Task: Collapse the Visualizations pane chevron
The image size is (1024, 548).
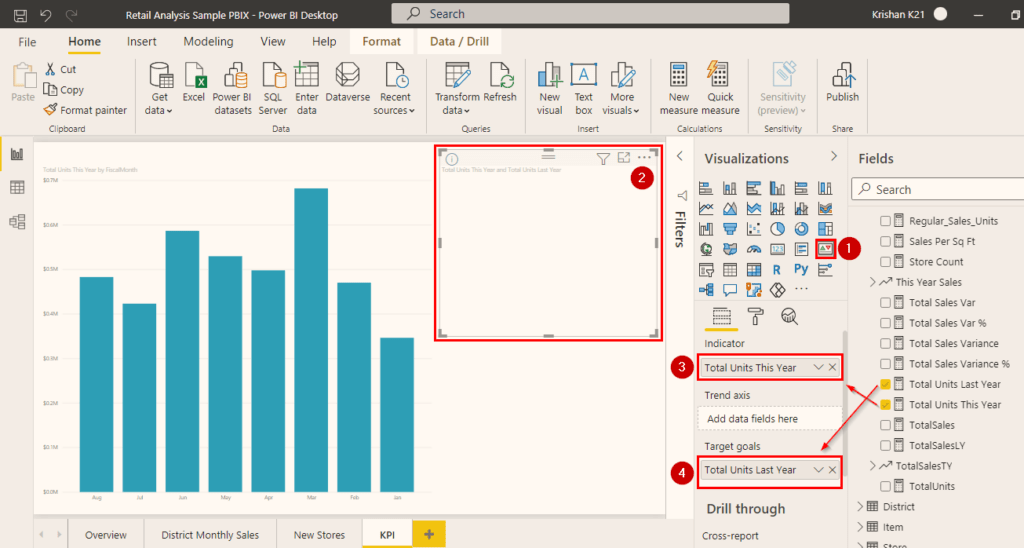Action: (x=834, y=157)
